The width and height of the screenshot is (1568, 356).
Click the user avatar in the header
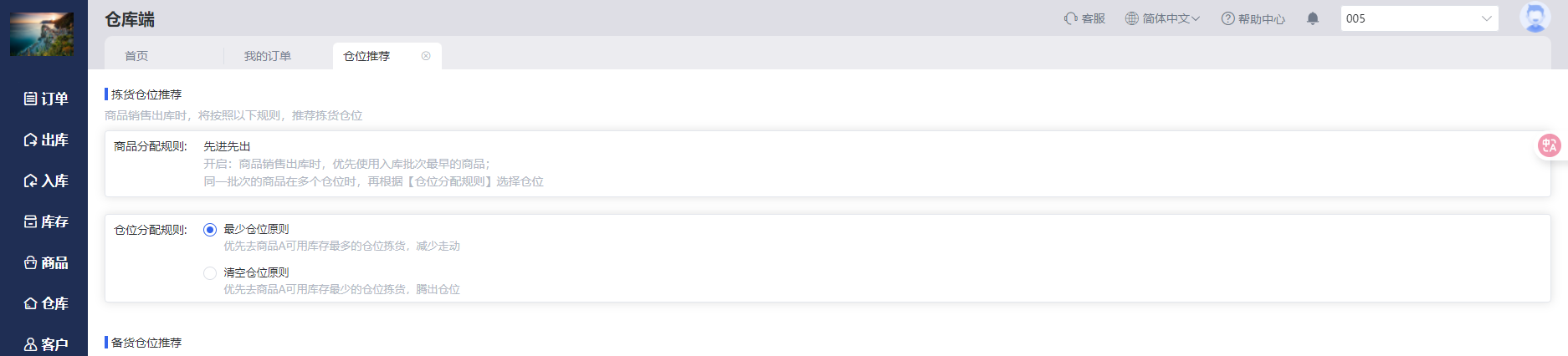coord(1535,18)
